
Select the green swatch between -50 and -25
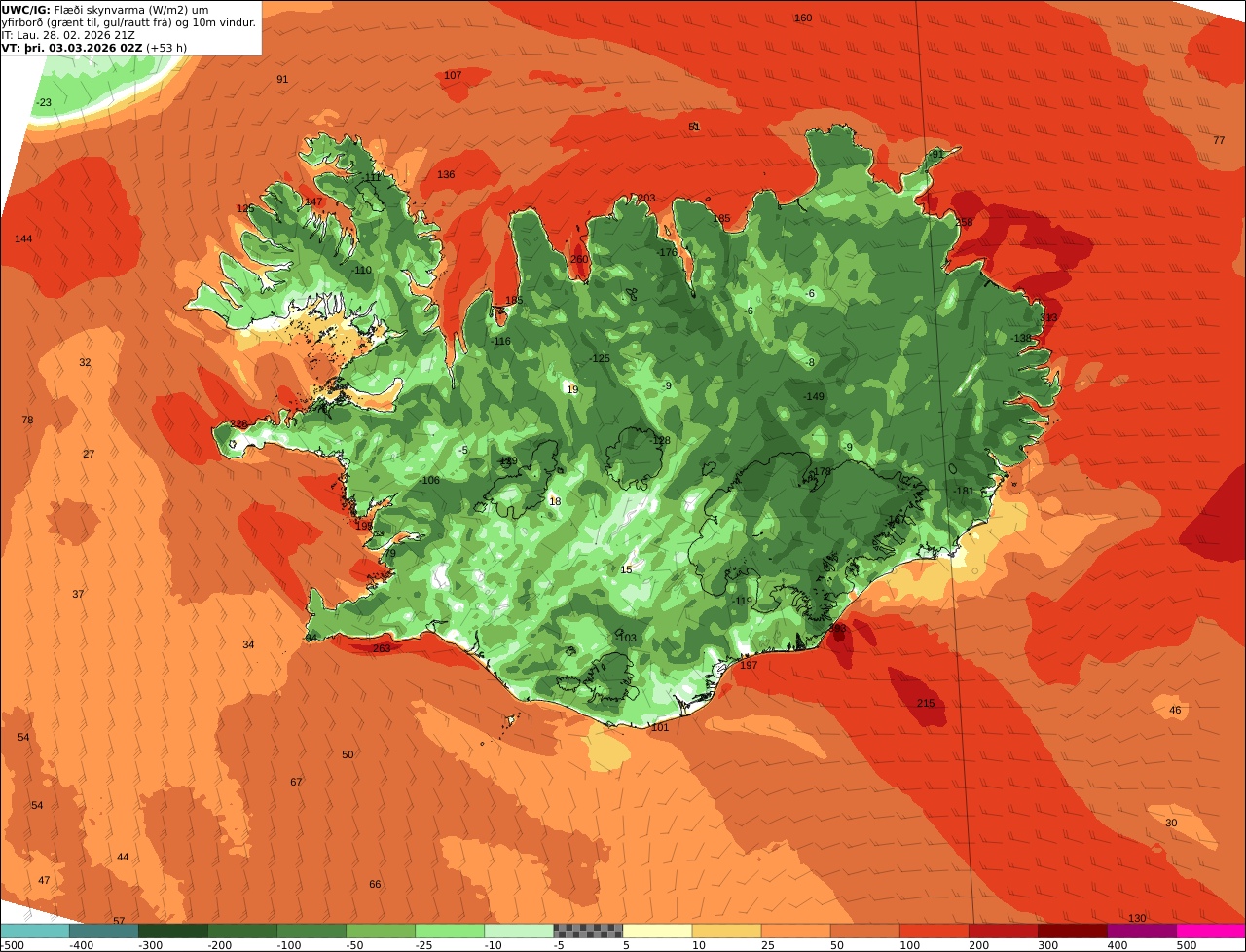click(x=381, y=931)
